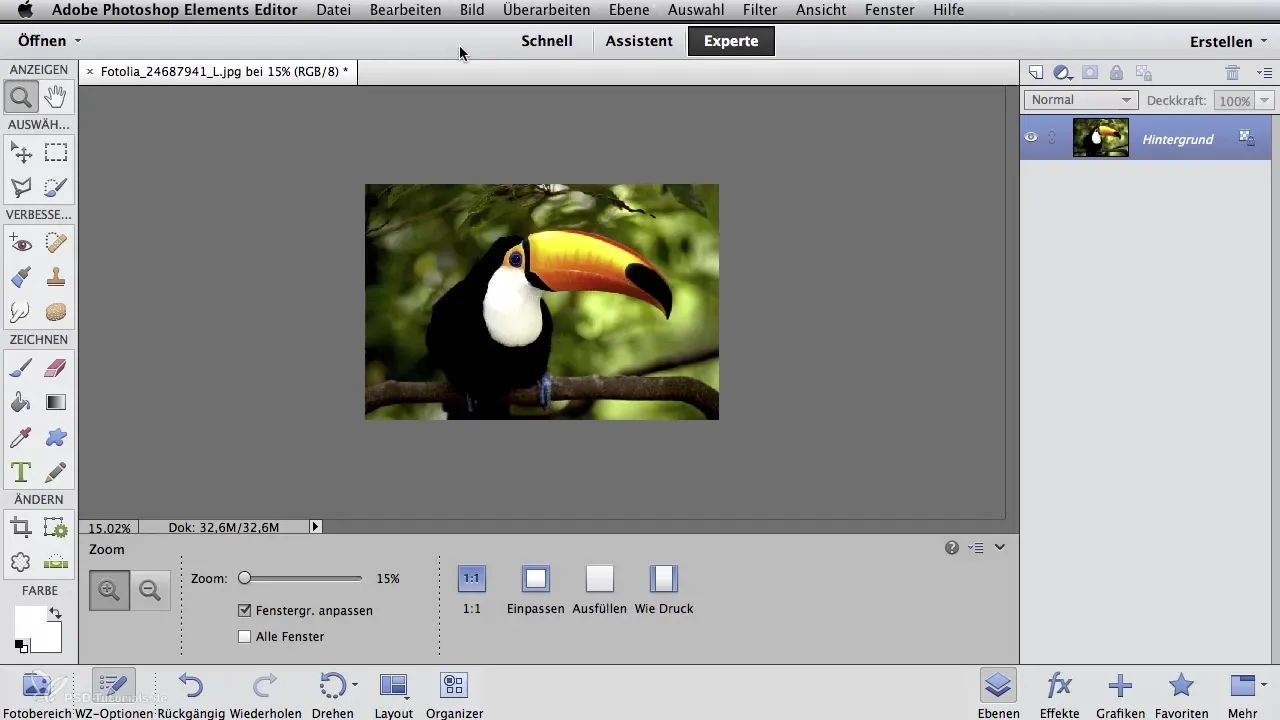The width and height of the screenshot is (1280, 720).
Task: Select the Color Picker eyedropper tool
Action: pos(21,437)
